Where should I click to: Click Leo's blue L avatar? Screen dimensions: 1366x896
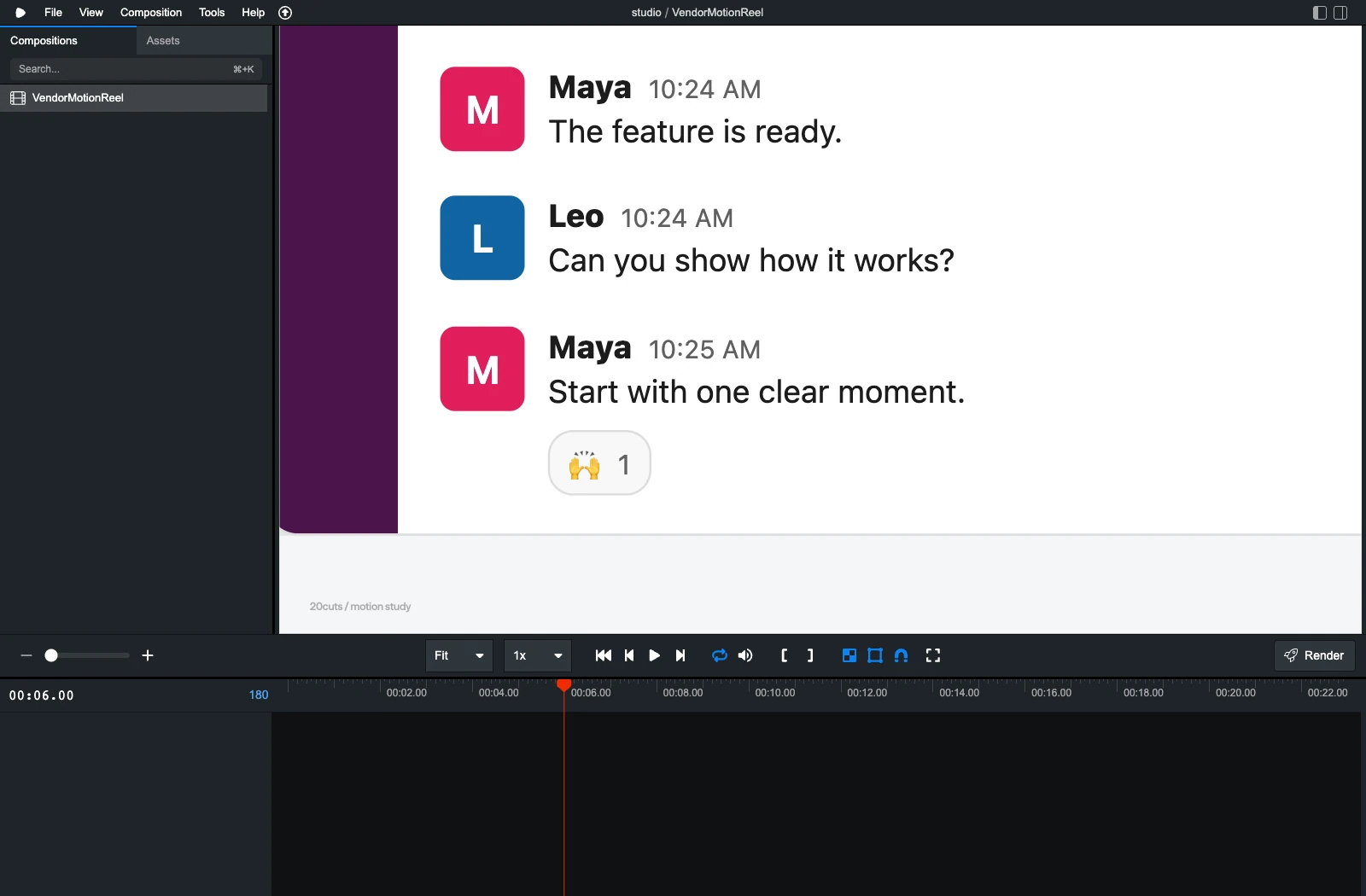pyautogui.click(x=482, y=238)
